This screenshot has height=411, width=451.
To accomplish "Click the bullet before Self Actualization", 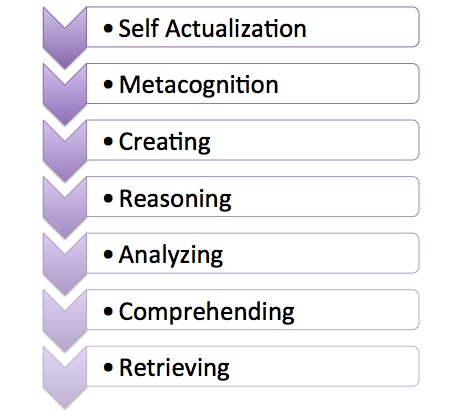I will click(x=108, y=29).
